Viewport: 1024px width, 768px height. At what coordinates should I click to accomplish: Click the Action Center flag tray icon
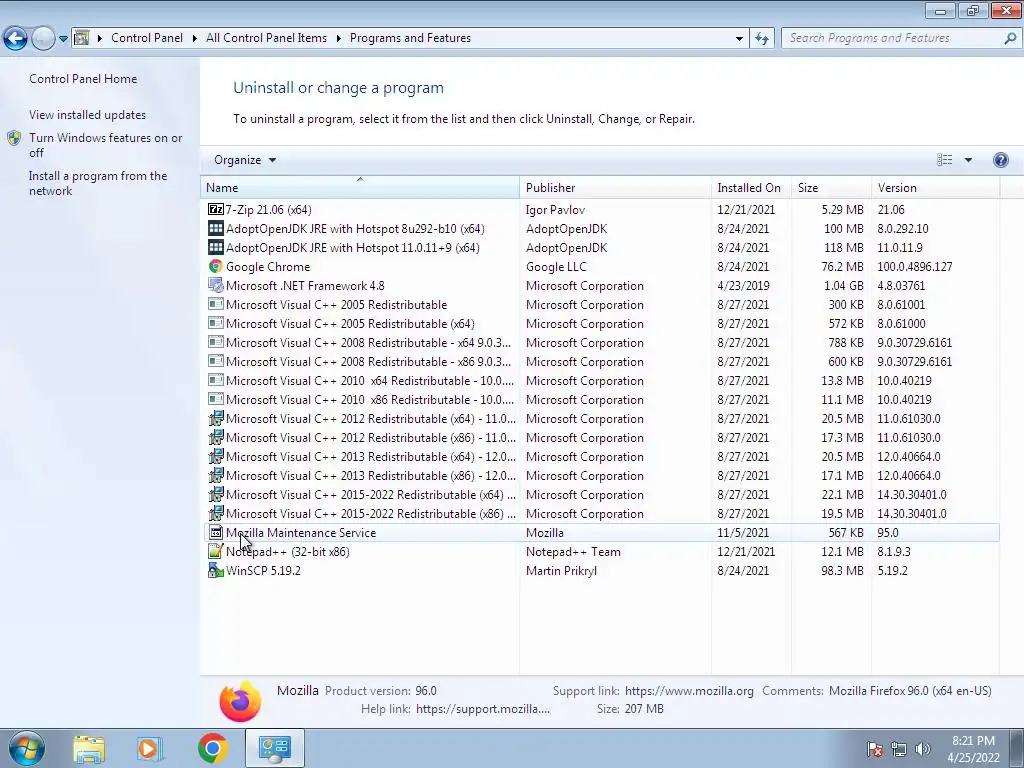point(875,749)
